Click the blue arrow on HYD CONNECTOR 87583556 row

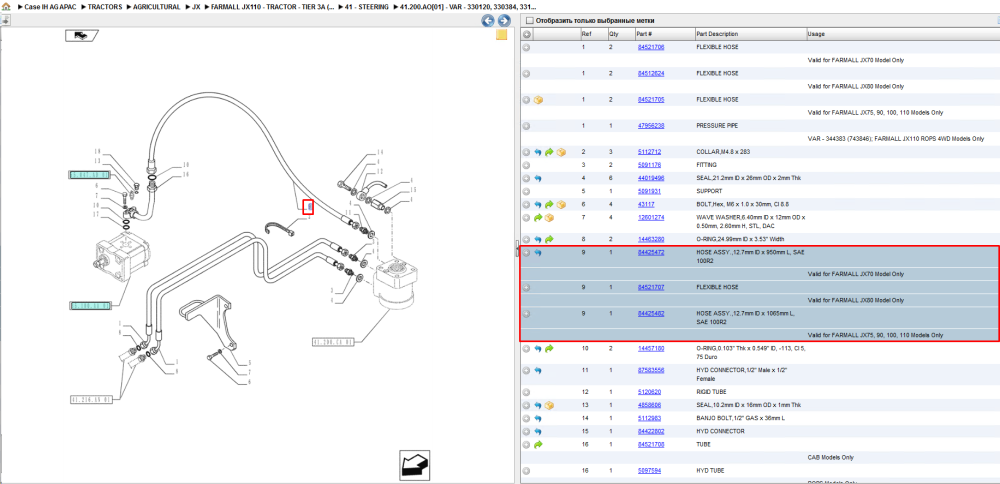[538, 370]
